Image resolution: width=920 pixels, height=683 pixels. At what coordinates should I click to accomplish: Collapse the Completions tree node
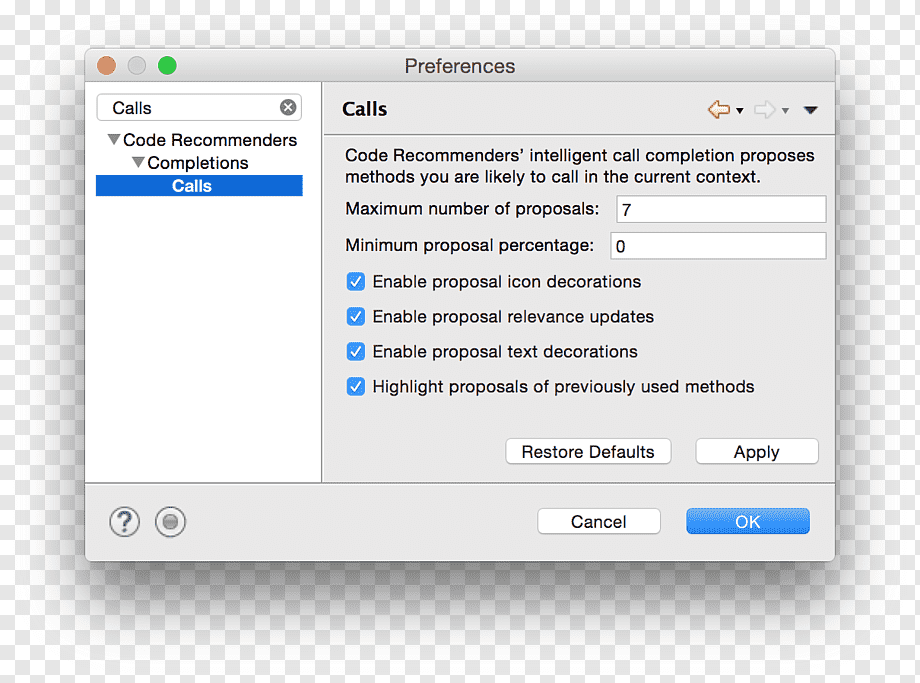pyautogui.click(x=138, y=162)
